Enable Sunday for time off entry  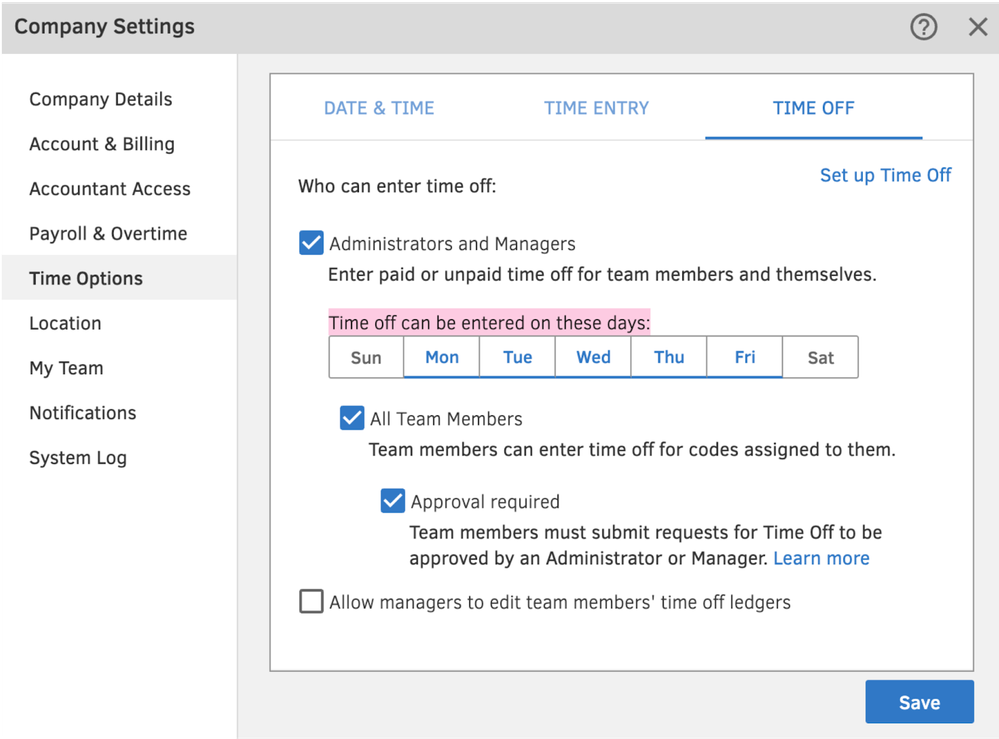[x=366, y=357]
